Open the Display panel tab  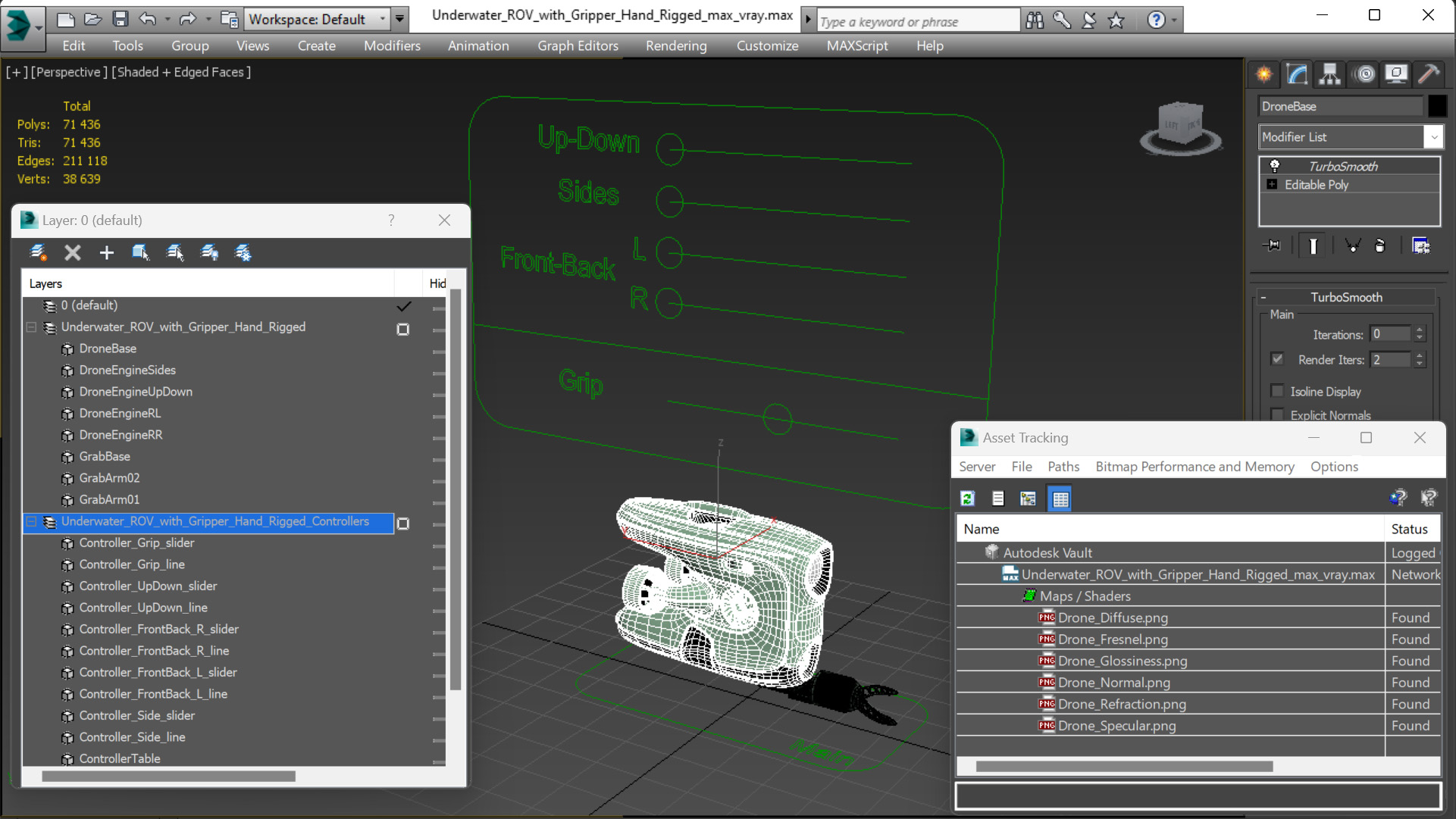(1396, 74)
